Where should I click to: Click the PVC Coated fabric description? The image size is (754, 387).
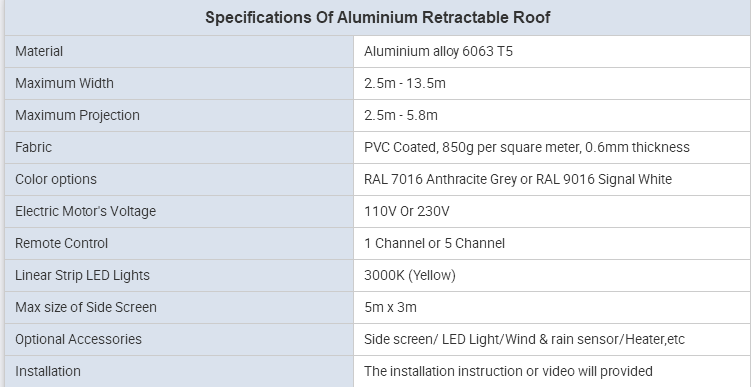click(527, 147)
